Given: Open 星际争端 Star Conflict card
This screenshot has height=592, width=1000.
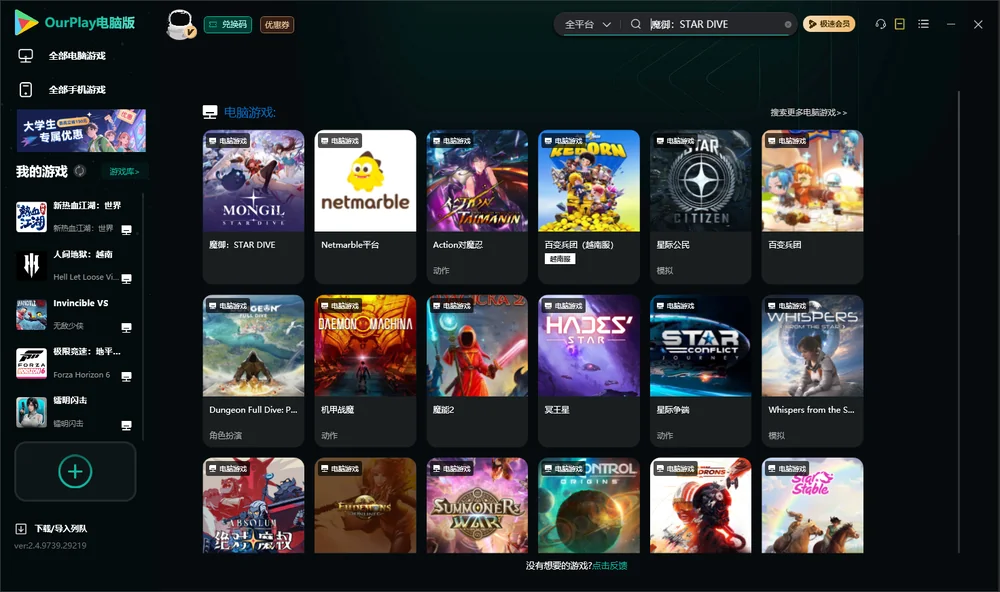Looking at the screenshot, I should [700, 371].
